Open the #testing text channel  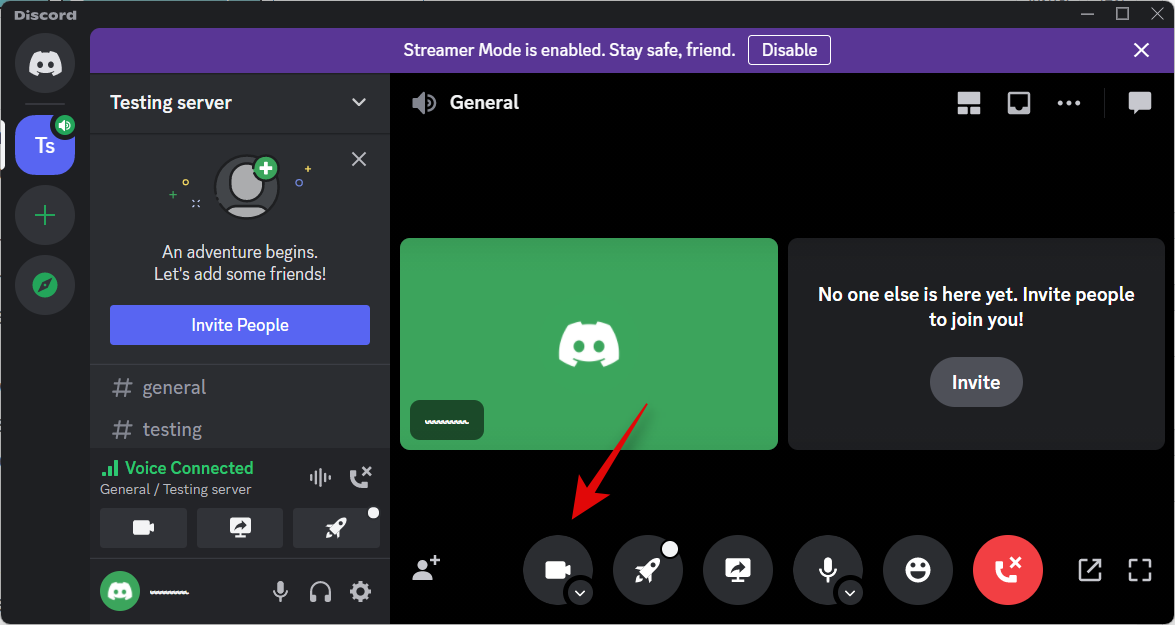pyautogui.click(x=172, y=430)
